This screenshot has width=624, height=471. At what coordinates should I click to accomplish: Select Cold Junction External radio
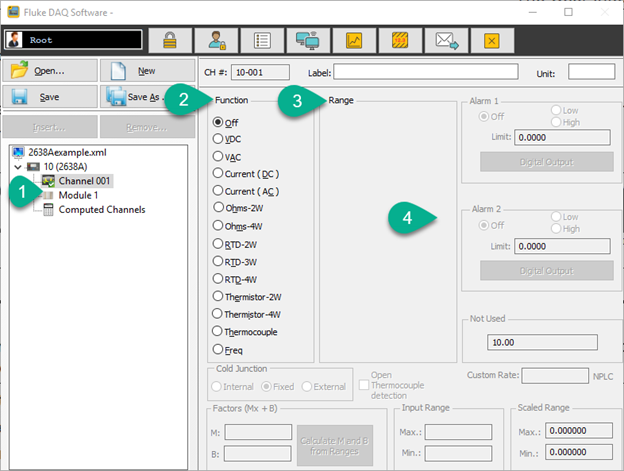click(306, 386)
